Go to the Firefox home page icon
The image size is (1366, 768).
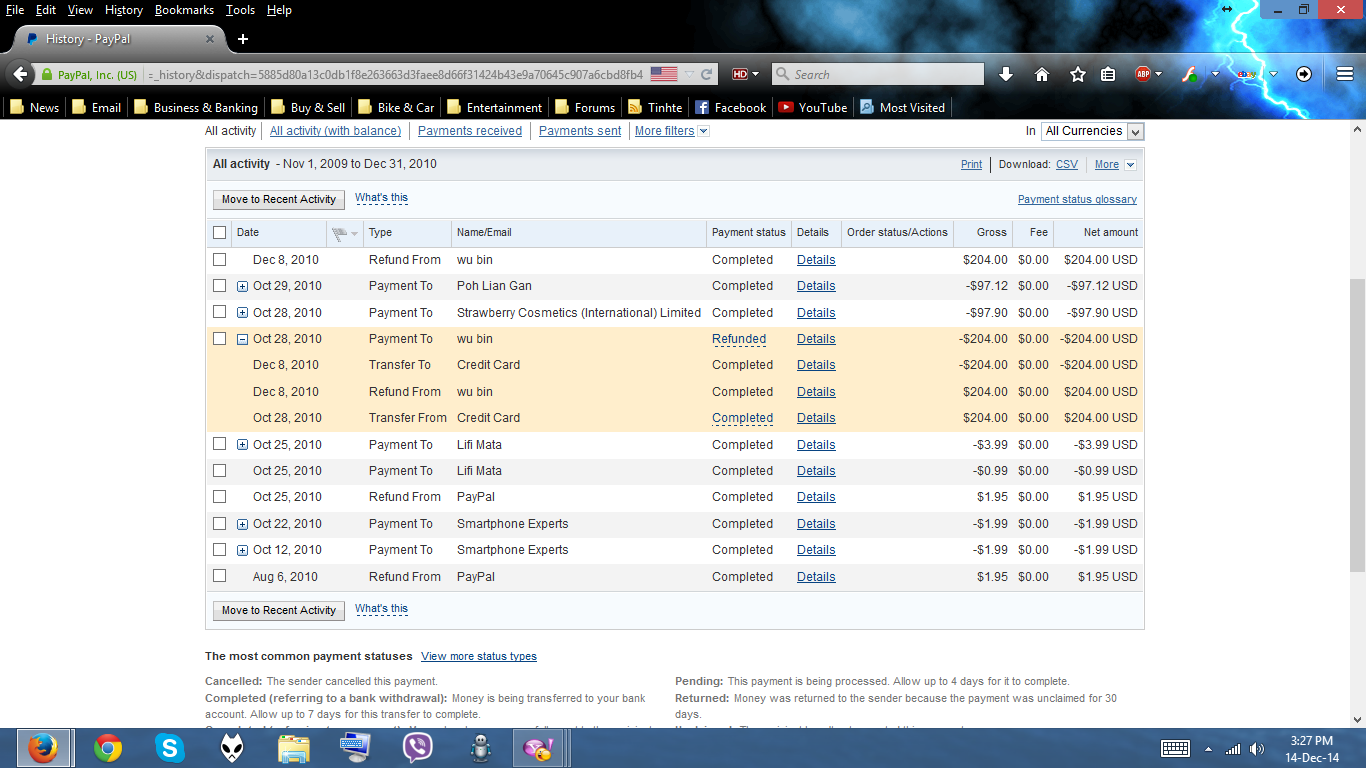click(x=1042, y=74)
